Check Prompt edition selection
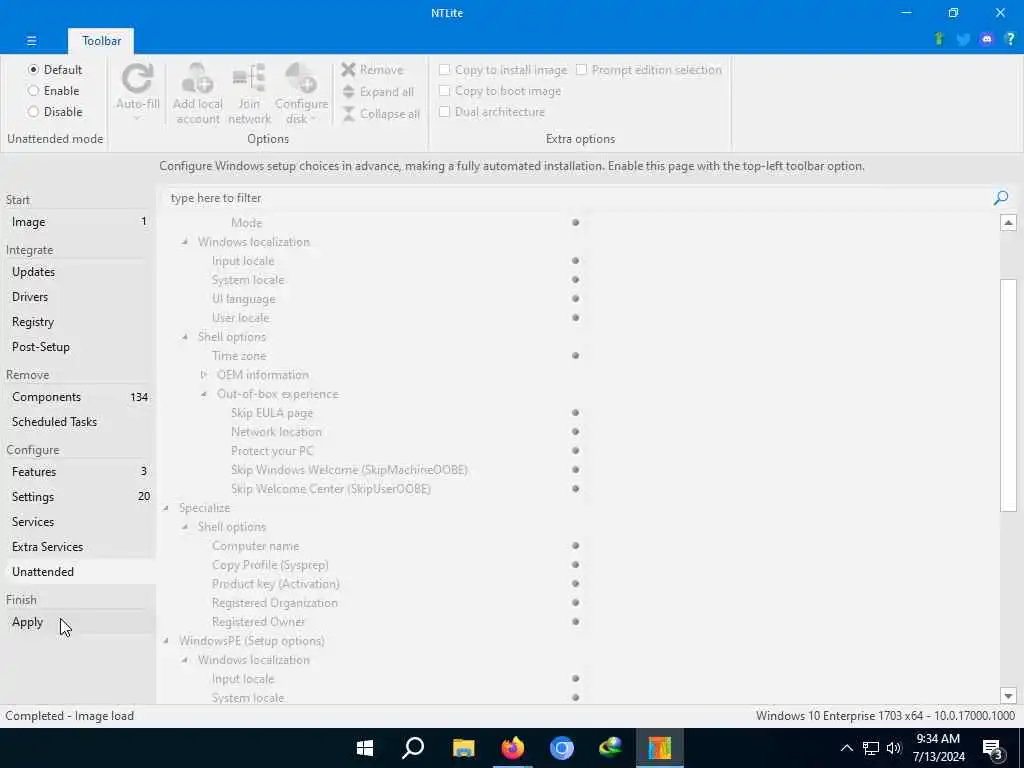Viewport: 1024px width, 768px height. [649, 70]
